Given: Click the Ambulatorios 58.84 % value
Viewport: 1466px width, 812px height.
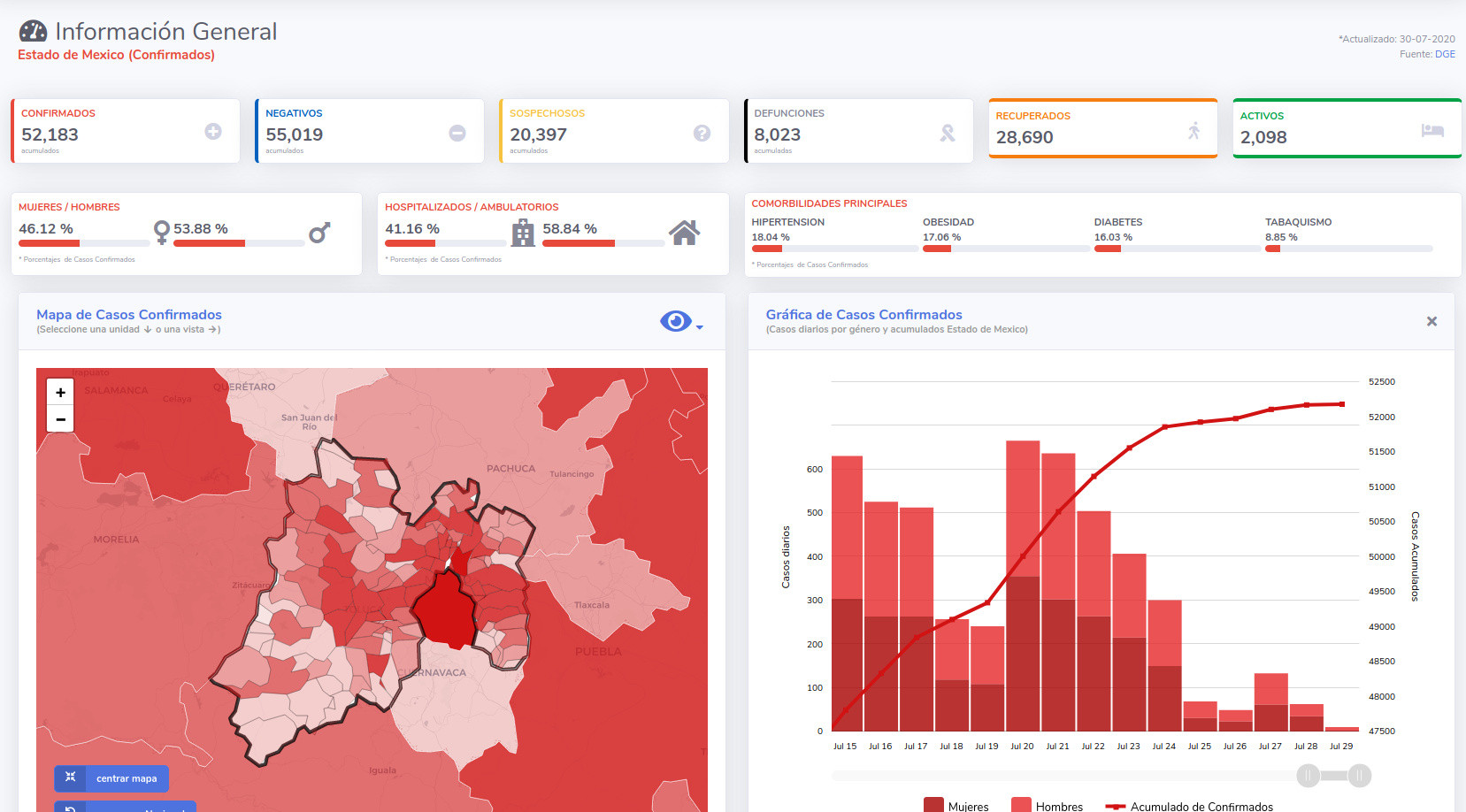Looking at the screenshot, I should [x=570, y=228].
